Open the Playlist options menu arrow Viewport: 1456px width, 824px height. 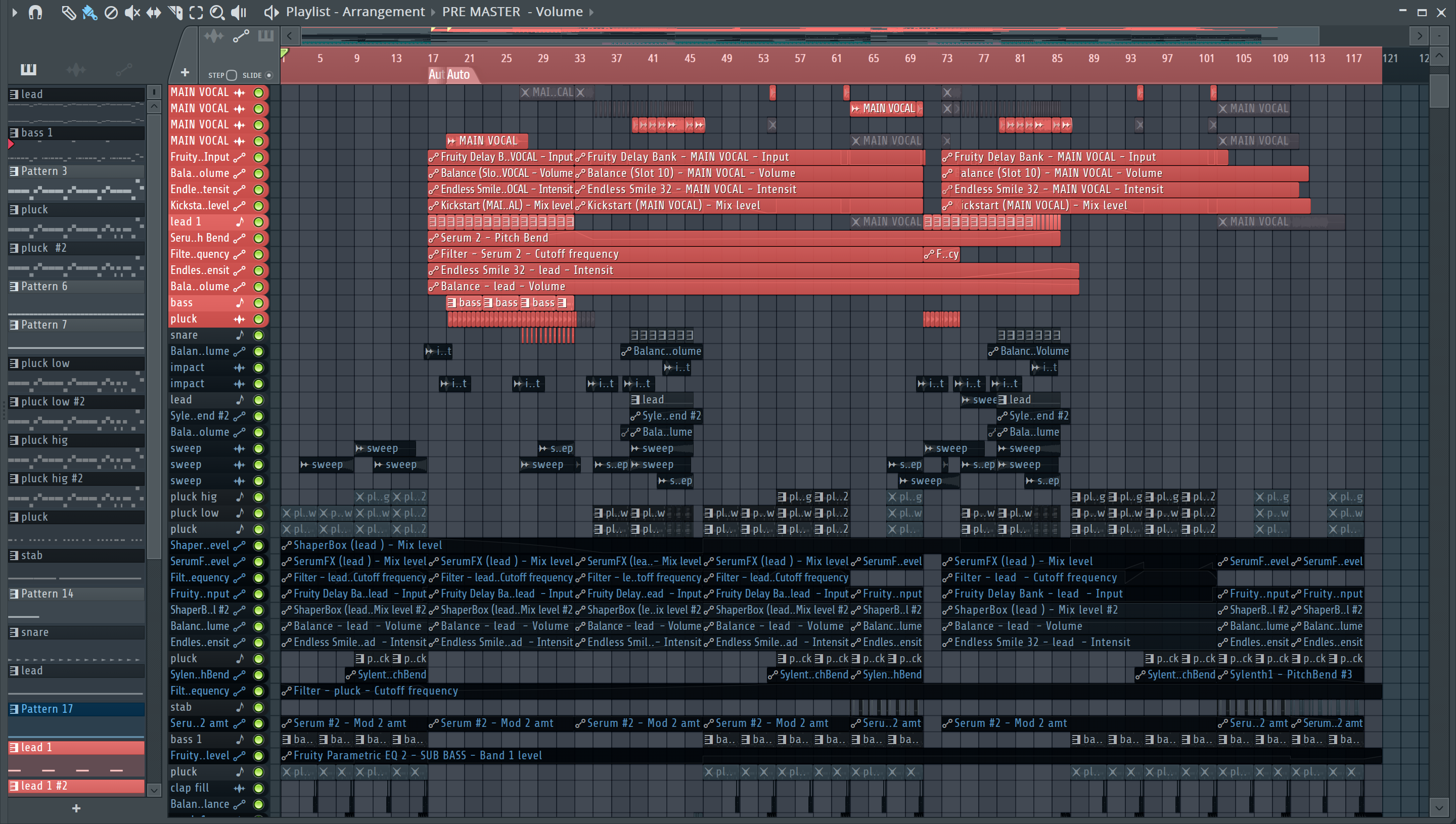tap(15, 12)
